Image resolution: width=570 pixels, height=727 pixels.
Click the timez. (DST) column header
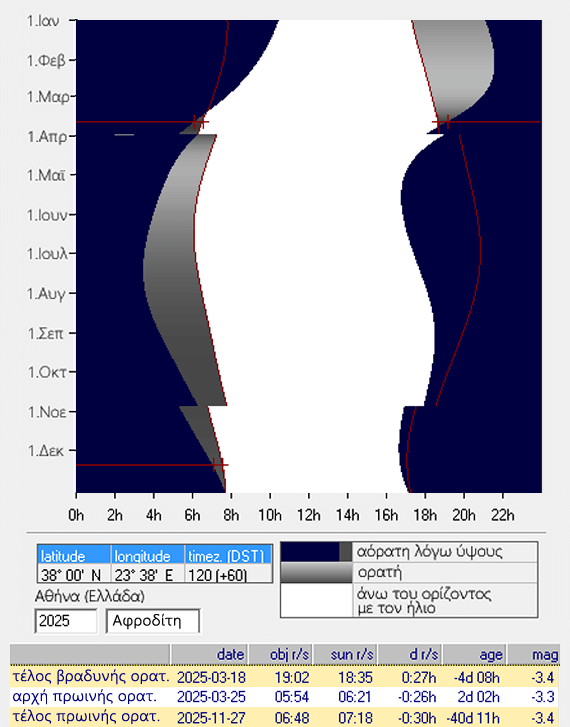(x=228, y=555)
